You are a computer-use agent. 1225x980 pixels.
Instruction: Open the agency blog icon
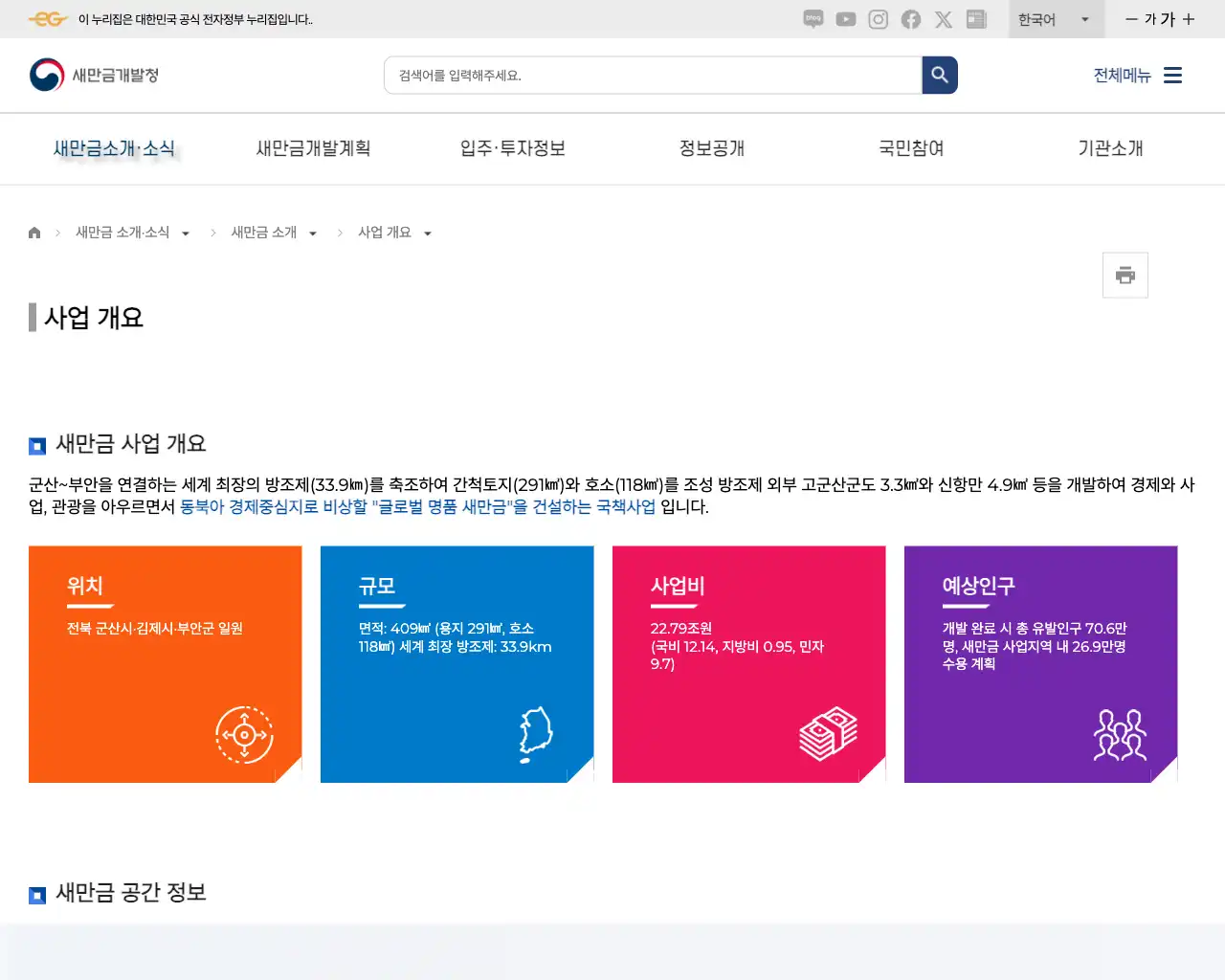point(813,19)
